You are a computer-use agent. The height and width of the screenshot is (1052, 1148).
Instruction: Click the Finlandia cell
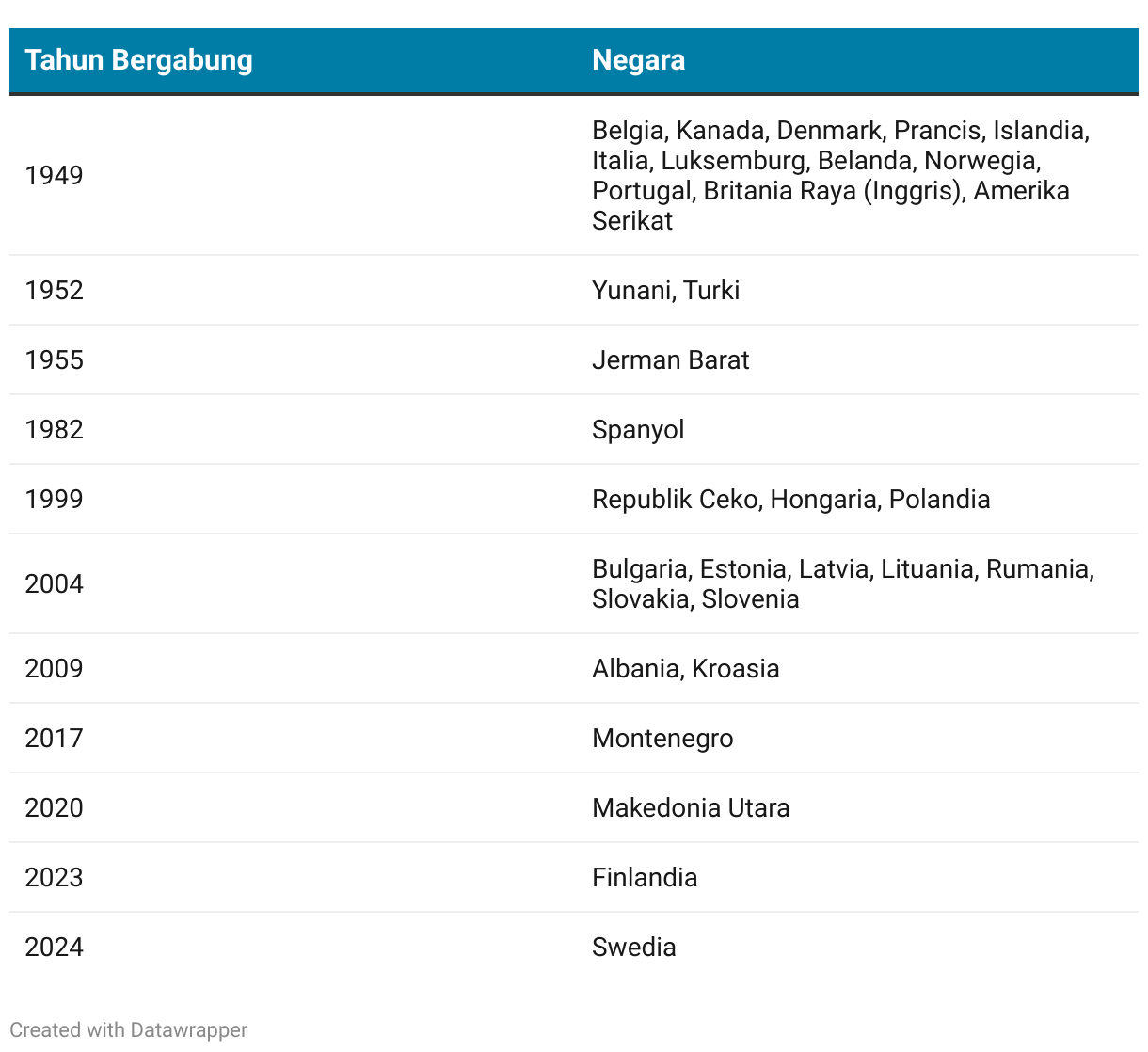[645, 877]
